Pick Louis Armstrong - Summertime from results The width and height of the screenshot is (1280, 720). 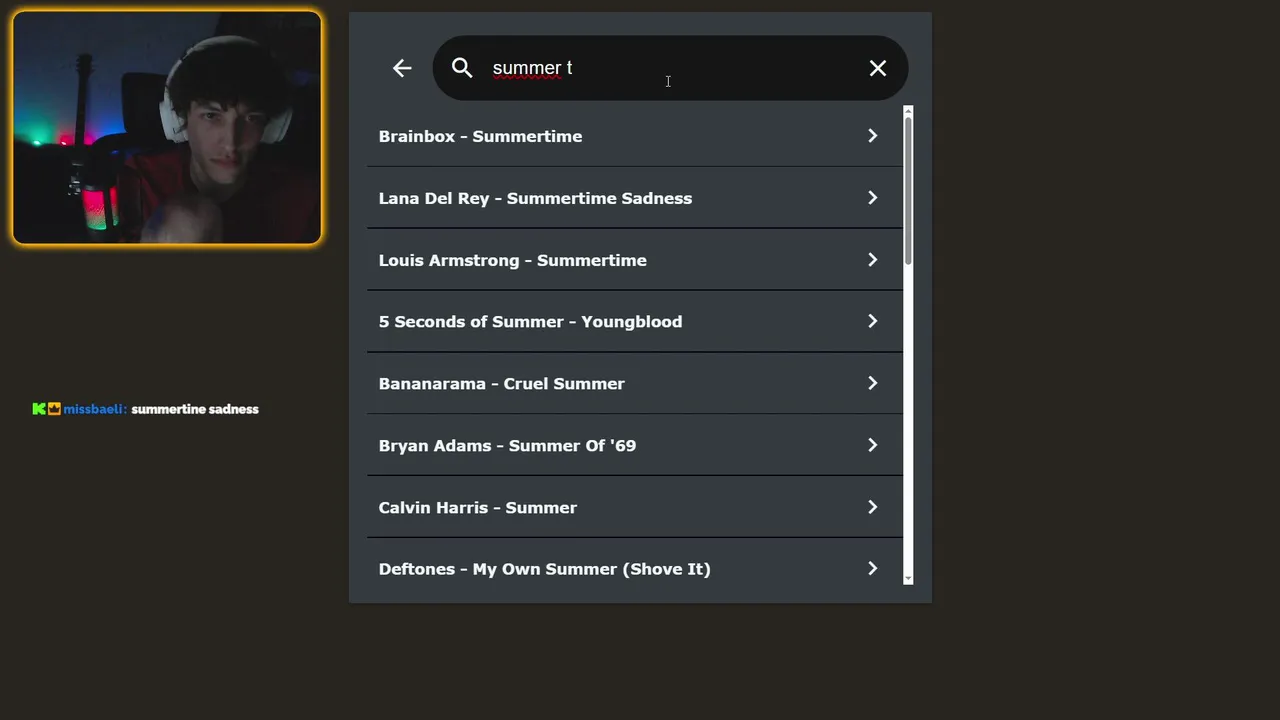(512, 260)
